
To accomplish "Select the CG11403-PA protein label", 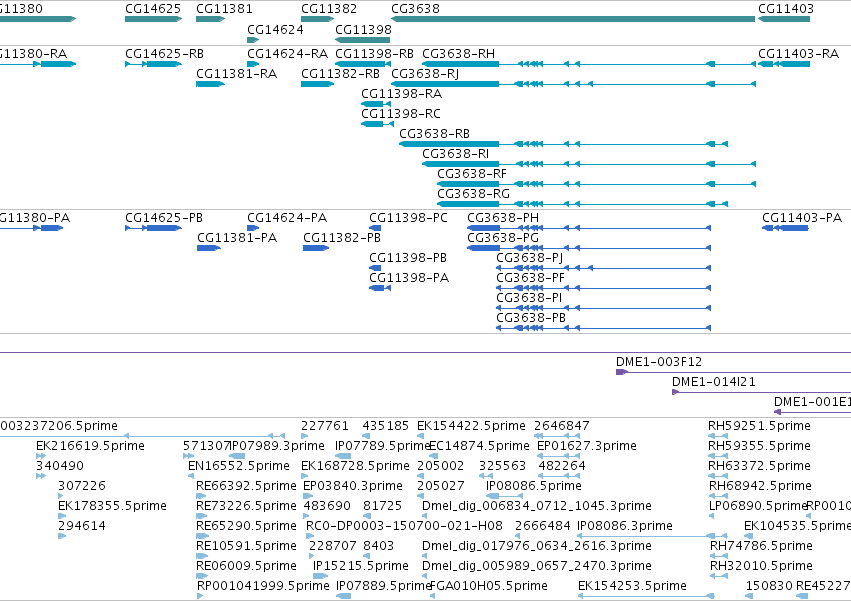I will coord(802,218).
